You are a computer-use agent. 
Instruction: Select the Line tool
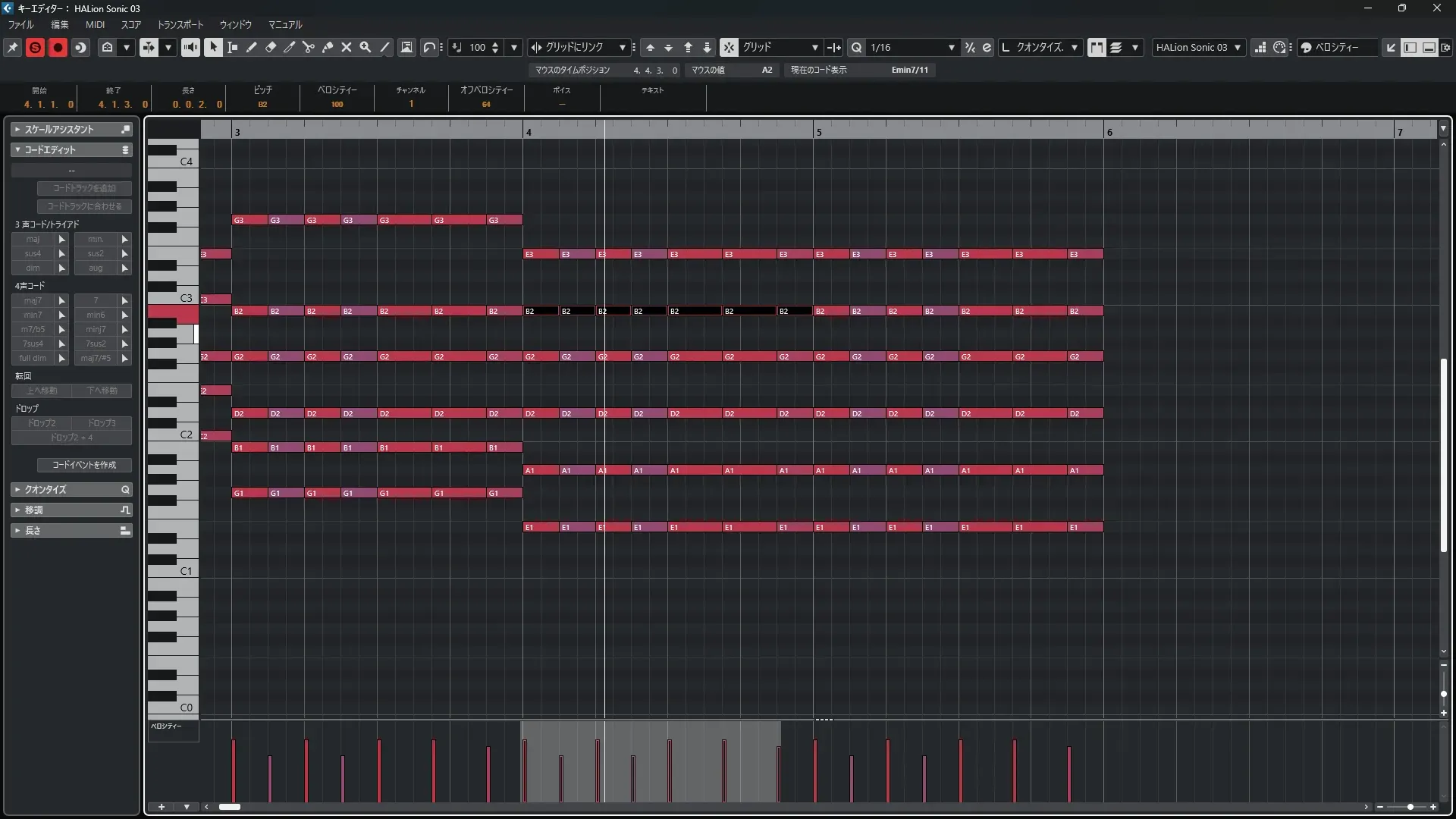385,47
